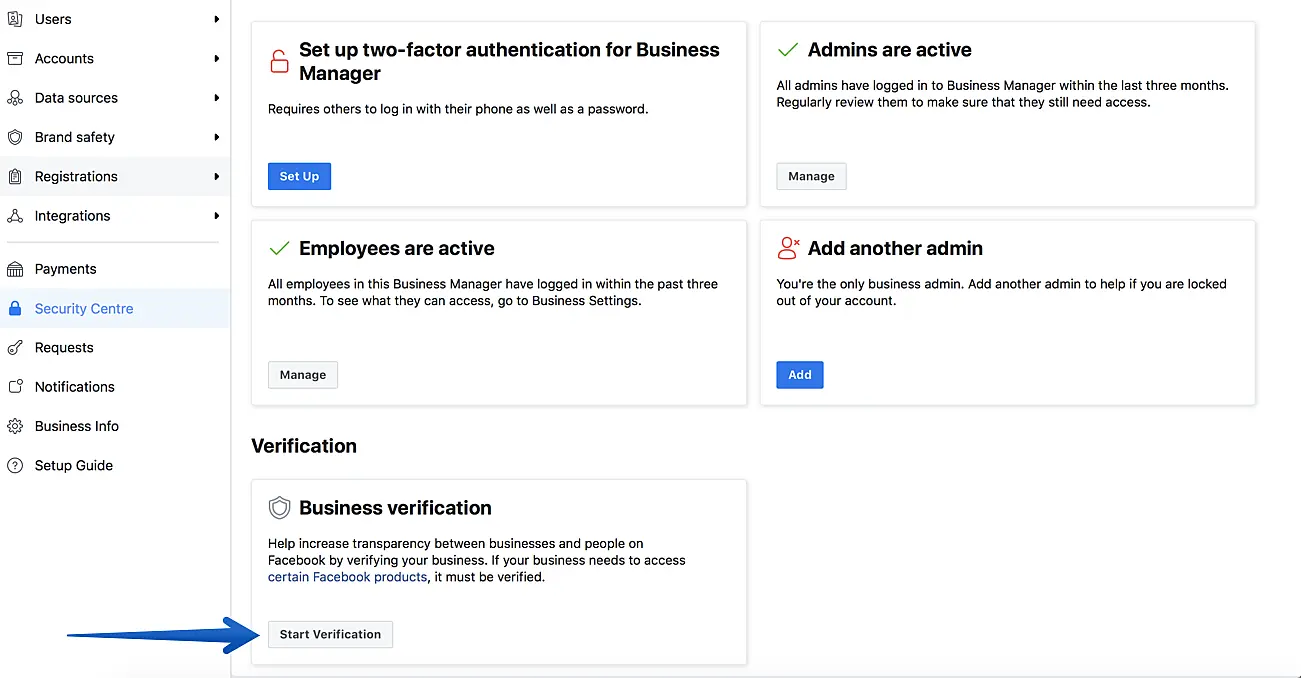Click the Registrations clipboard icon
This screenshot has height=678, width=1301.
pos(15,176)
